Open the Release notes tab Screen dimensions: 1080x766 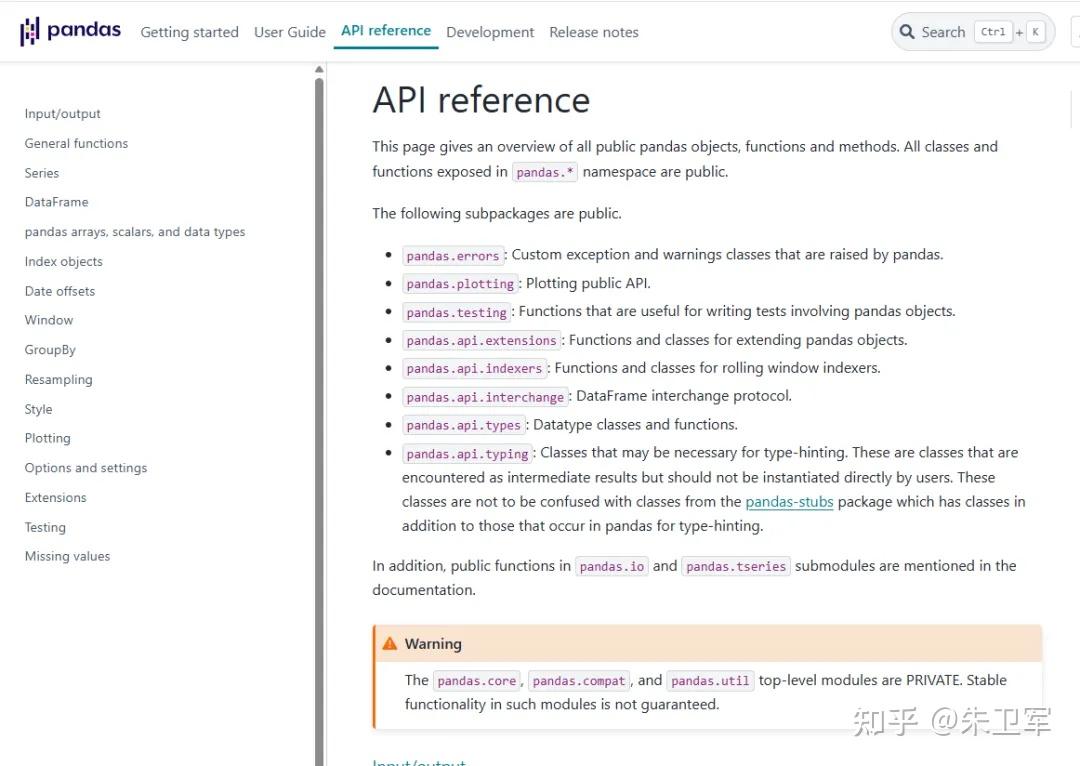click(594, 32)
